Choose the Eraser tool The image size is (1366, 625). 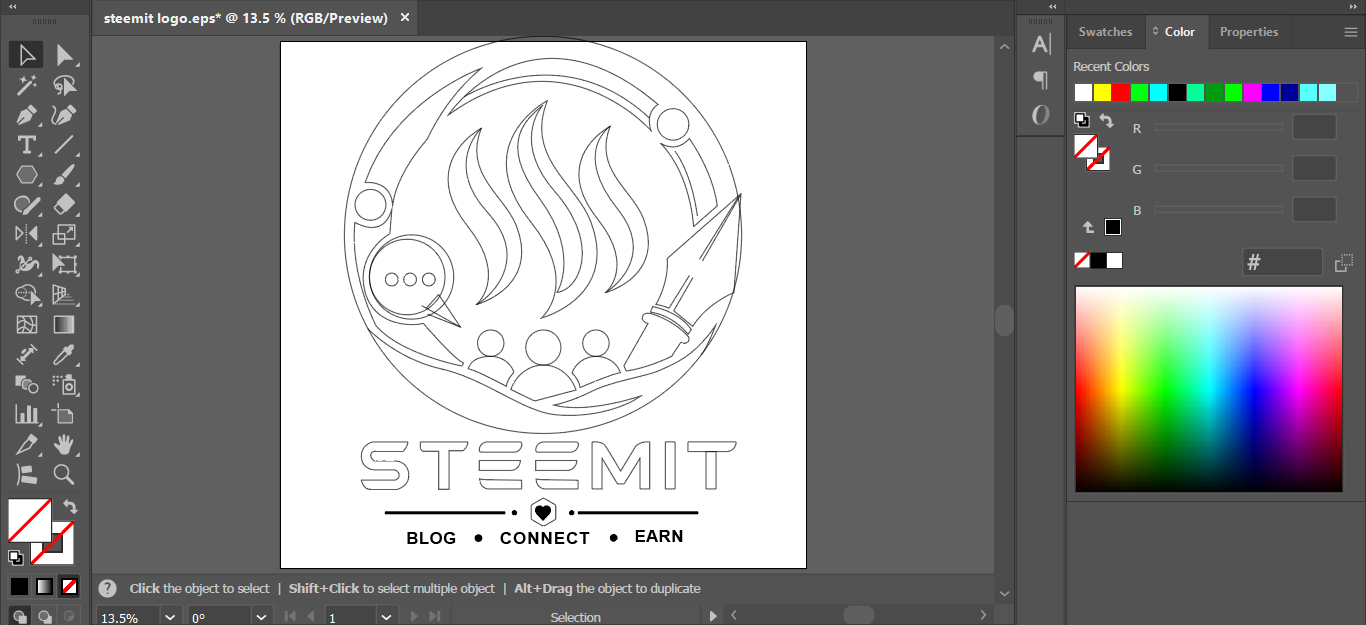point(65,205)
